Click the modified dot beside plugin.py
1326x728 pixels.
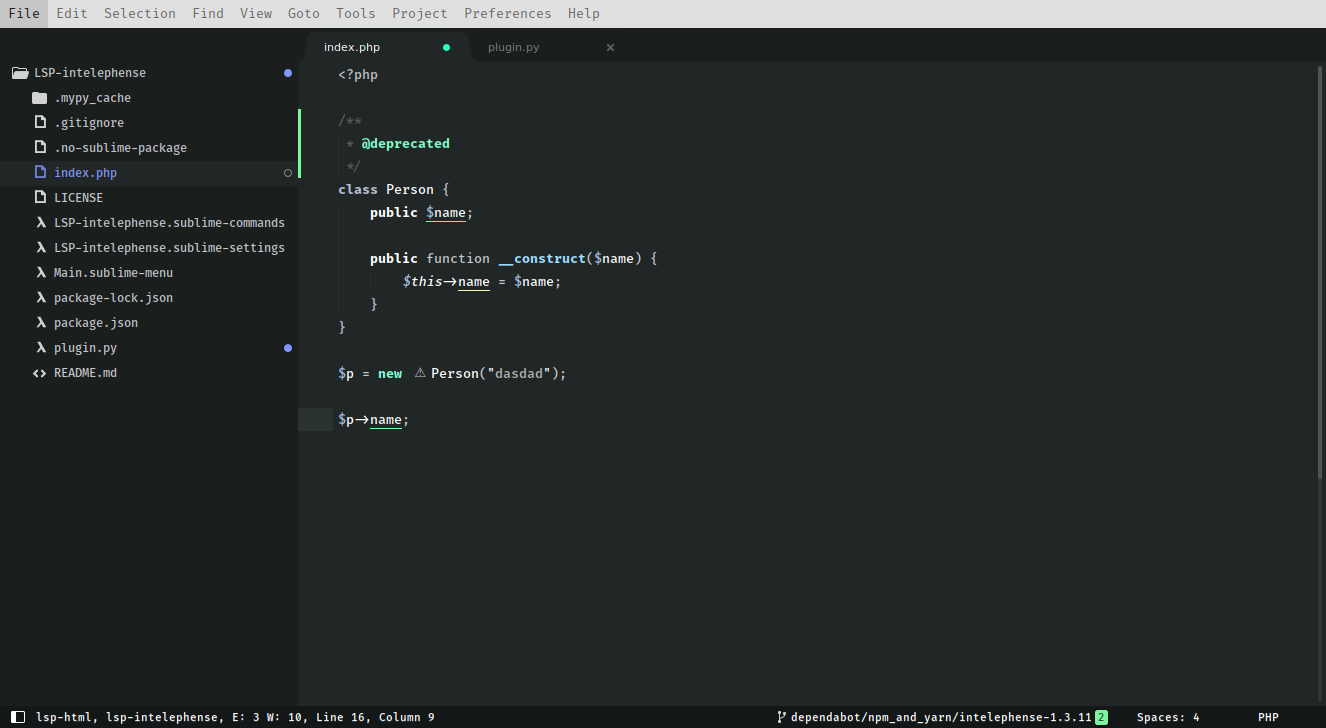(x=288, y=348)
